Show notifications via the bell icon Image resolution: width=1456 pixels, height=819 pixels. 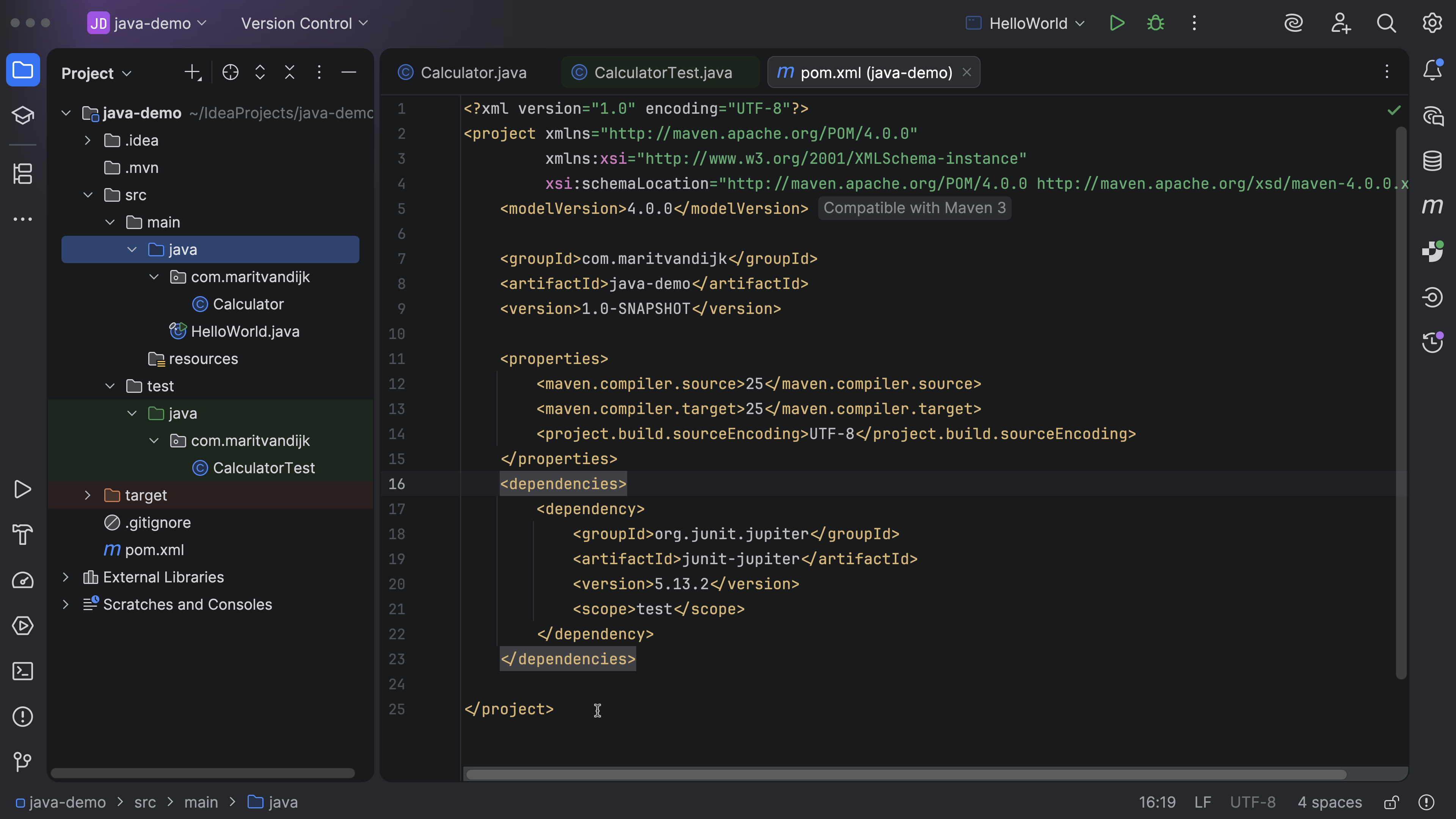1432,70
